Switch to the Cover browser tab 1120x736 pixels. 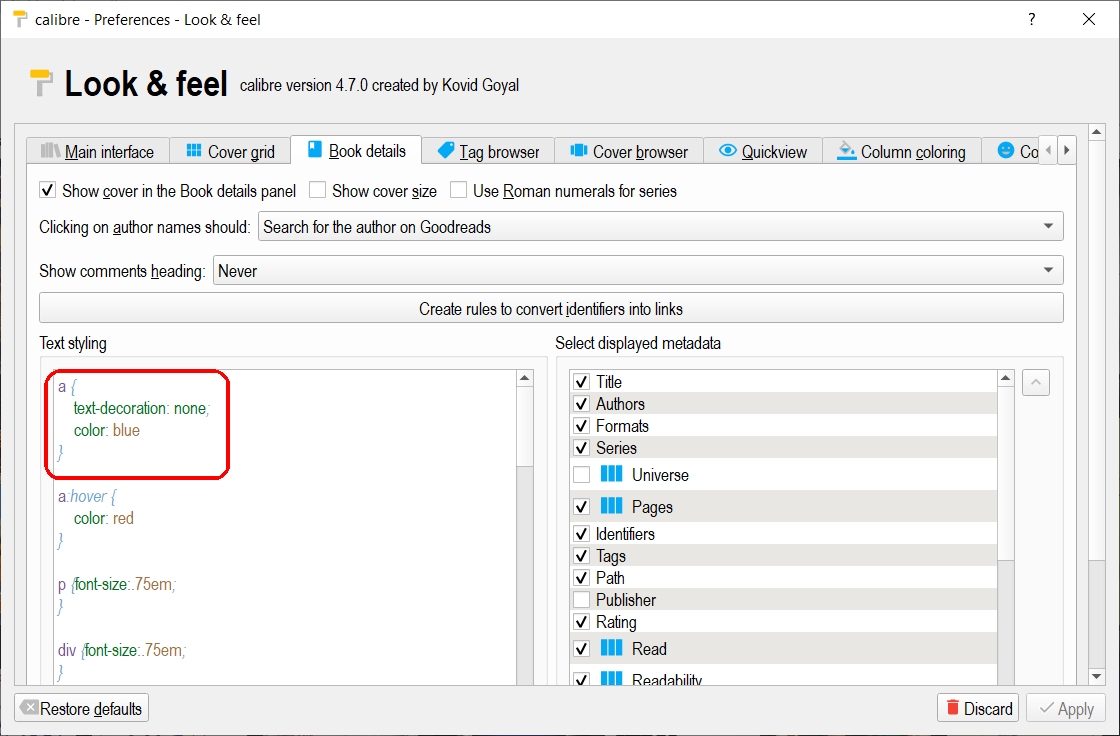pyautogui.click(x=629, y=151)
